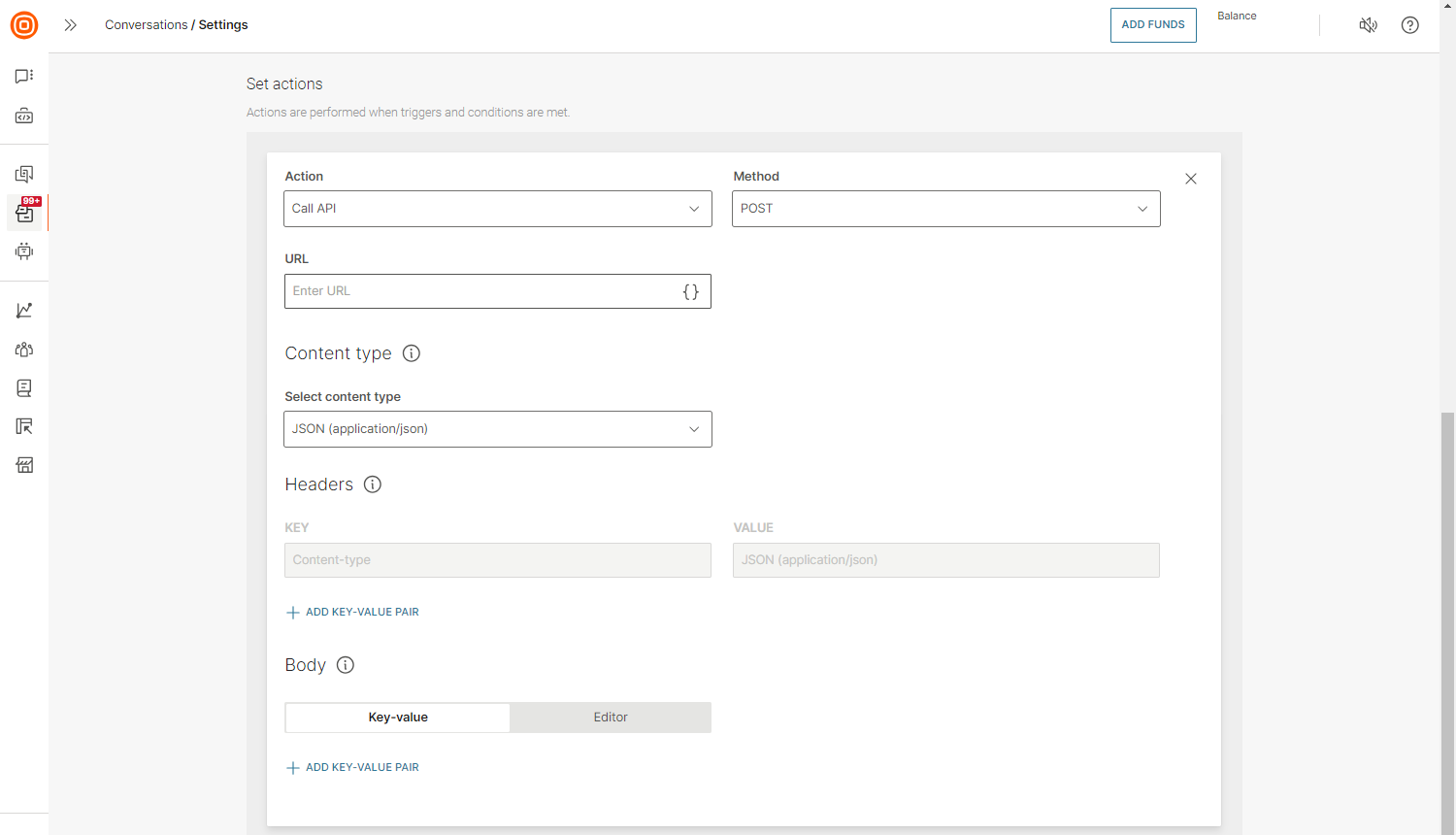
Task: Click the Headers info tooltip icon
Action: (x=373, y=484)
